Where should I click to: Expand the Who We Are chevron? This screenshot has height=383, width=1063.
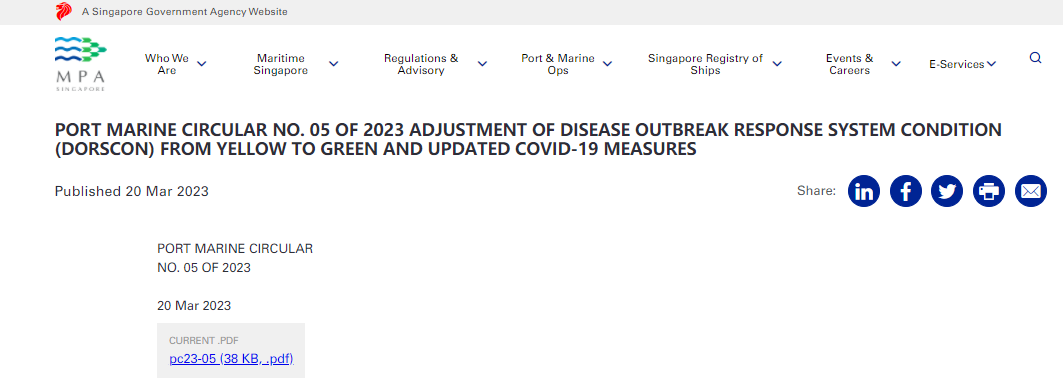click(201, 64)
